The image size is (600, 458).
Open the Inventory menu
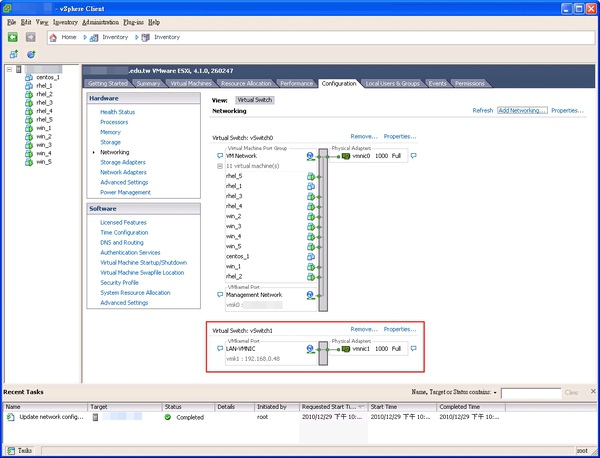click(65, 22)
